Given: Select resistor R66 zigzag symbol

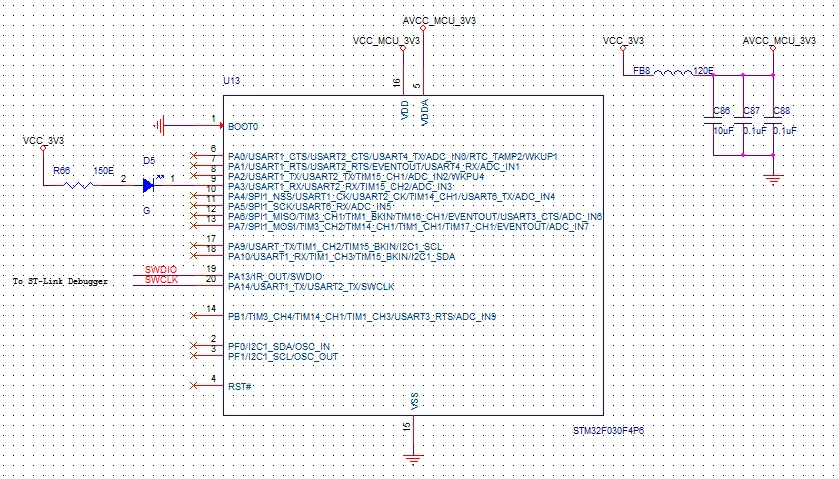Looking at the screenshot, I should [78, 185].
